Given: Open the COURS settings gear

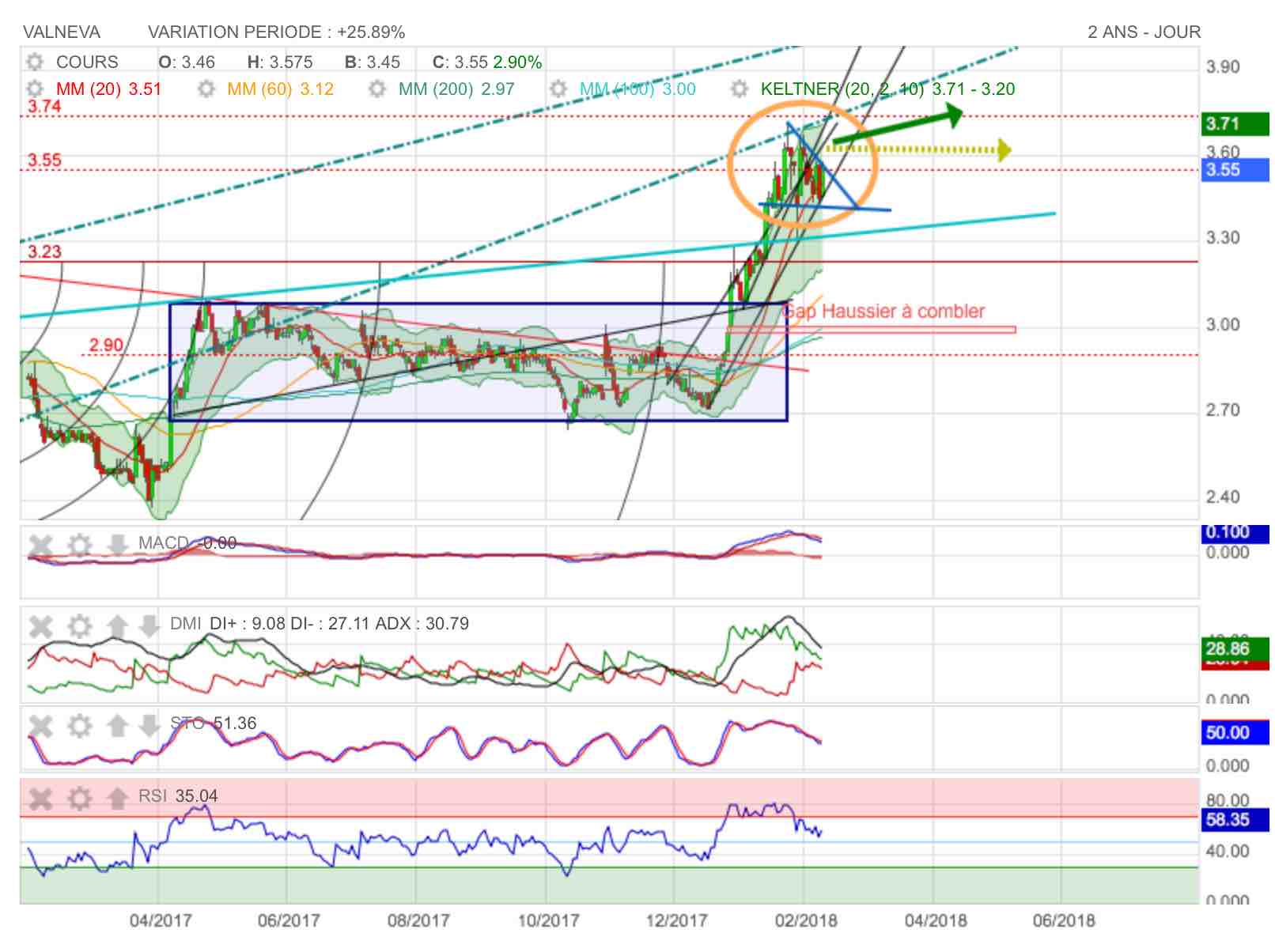Looking at the screenshot, I should (x=34, y=62).
